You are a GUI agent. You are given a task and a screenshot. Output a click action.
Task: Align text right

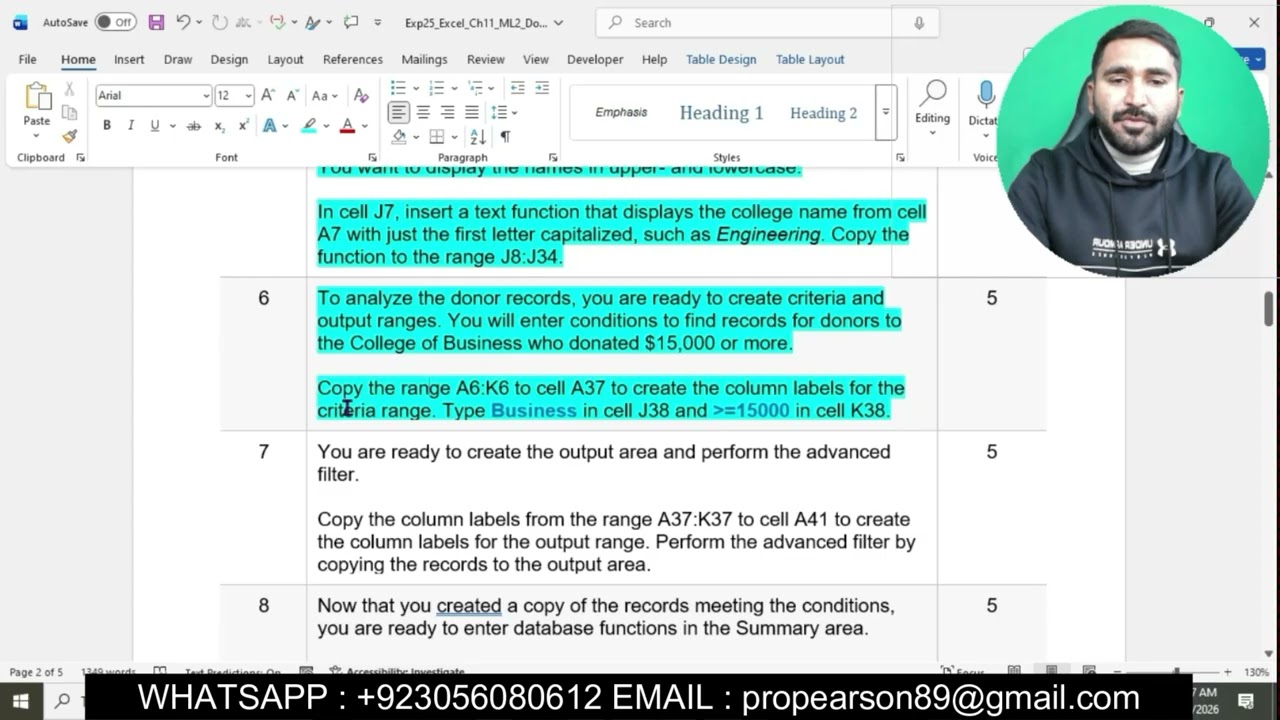point(447,112)
